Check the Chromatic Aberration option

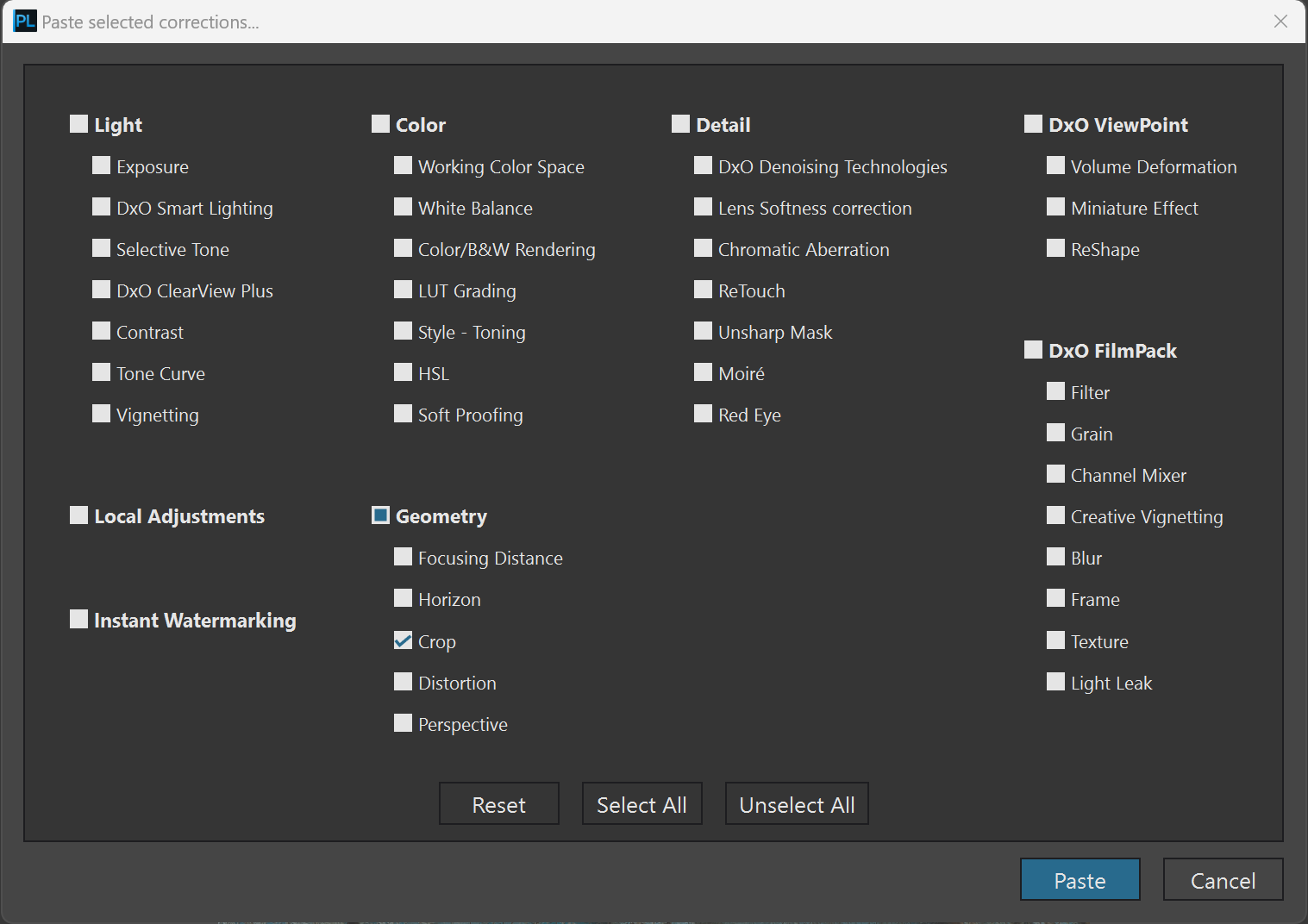pyautogui.click(x=703, y=248)
